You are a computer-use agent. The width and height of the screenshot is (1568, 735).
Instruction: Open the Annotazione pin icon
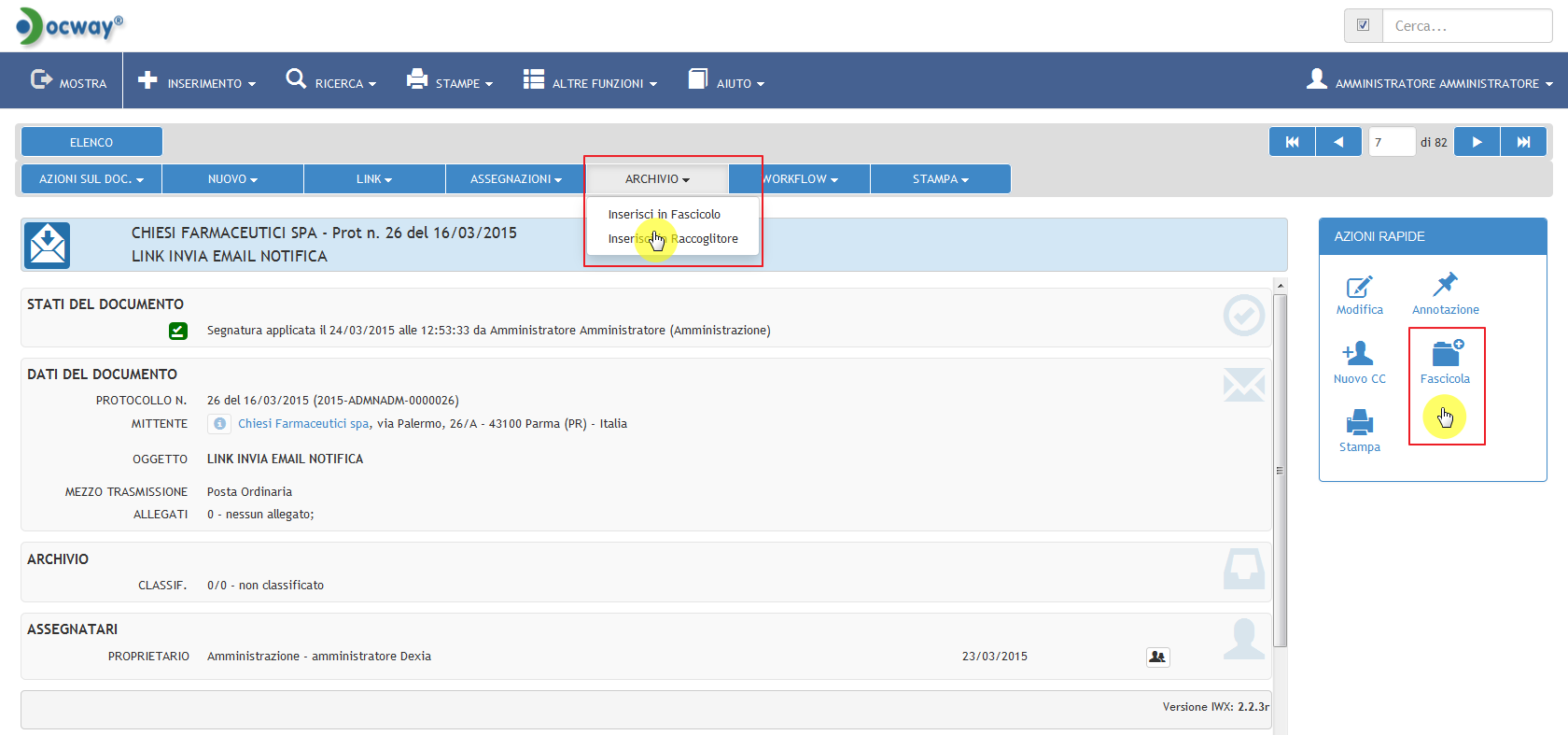1445,285
